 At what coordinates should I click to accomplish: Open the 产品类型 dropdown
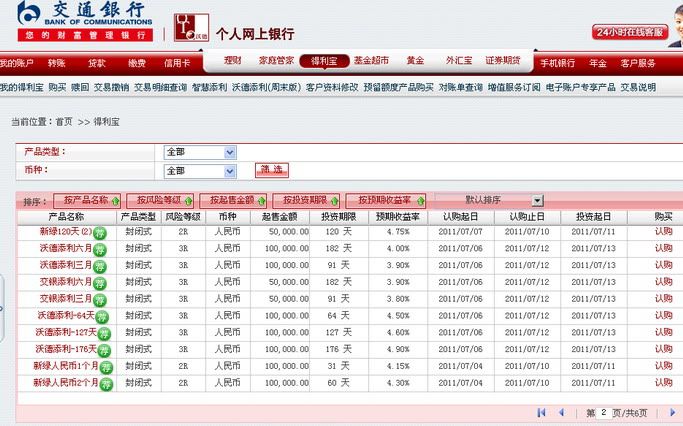230,152
